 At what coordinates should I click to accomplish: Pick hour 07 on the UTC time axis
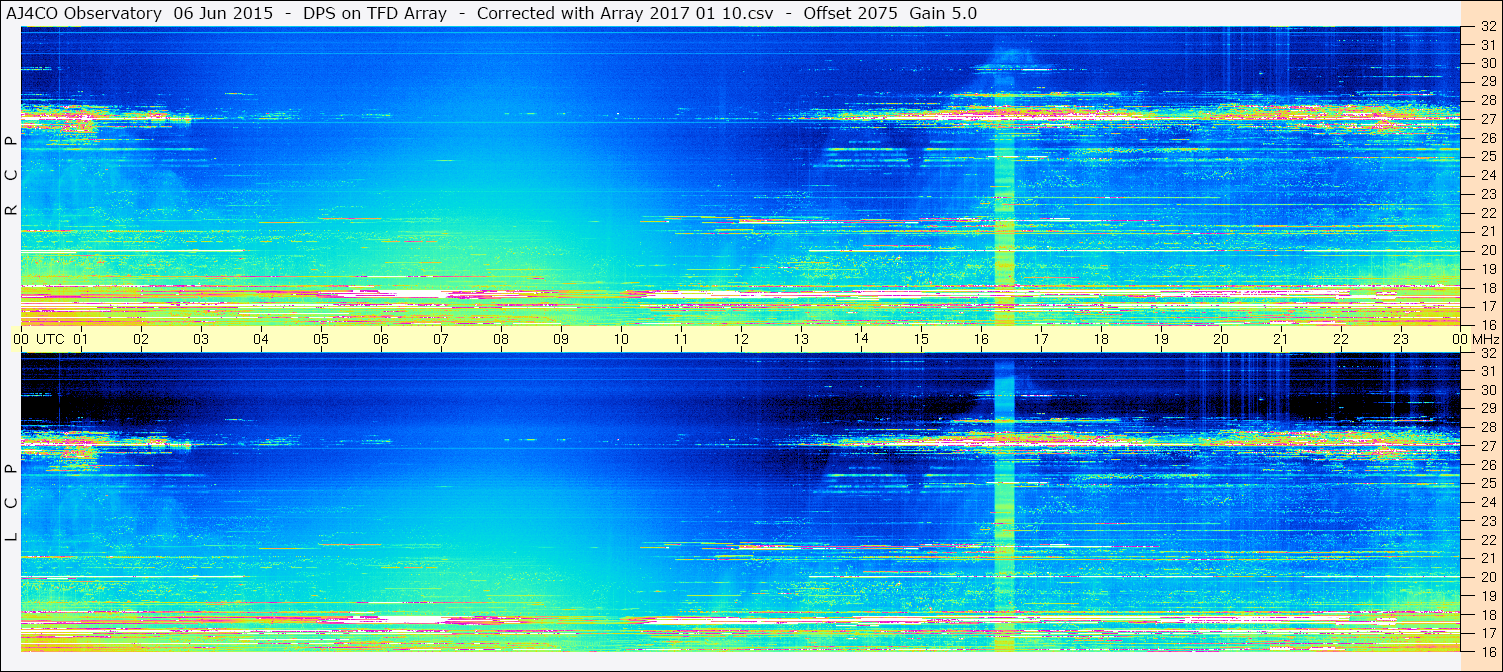point(441,339)
